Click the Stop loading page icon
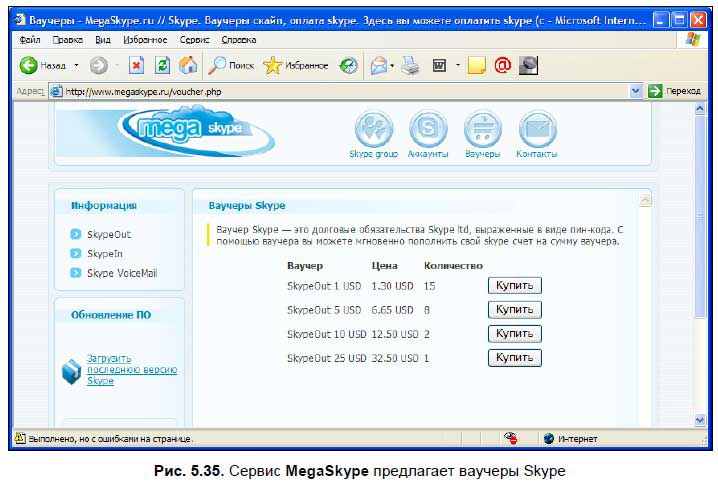This screenshot has height=486, width=718. (137, 66)
